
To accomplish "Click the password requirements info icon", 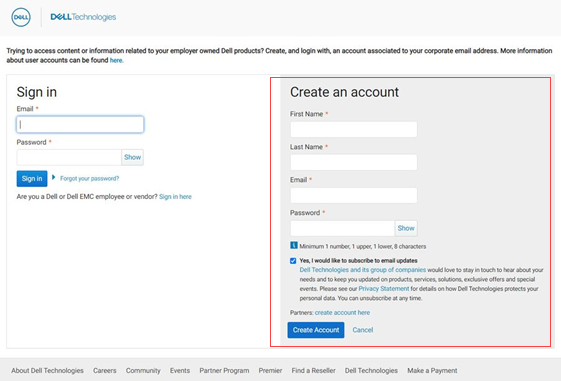I will click(x=293, y=245).
